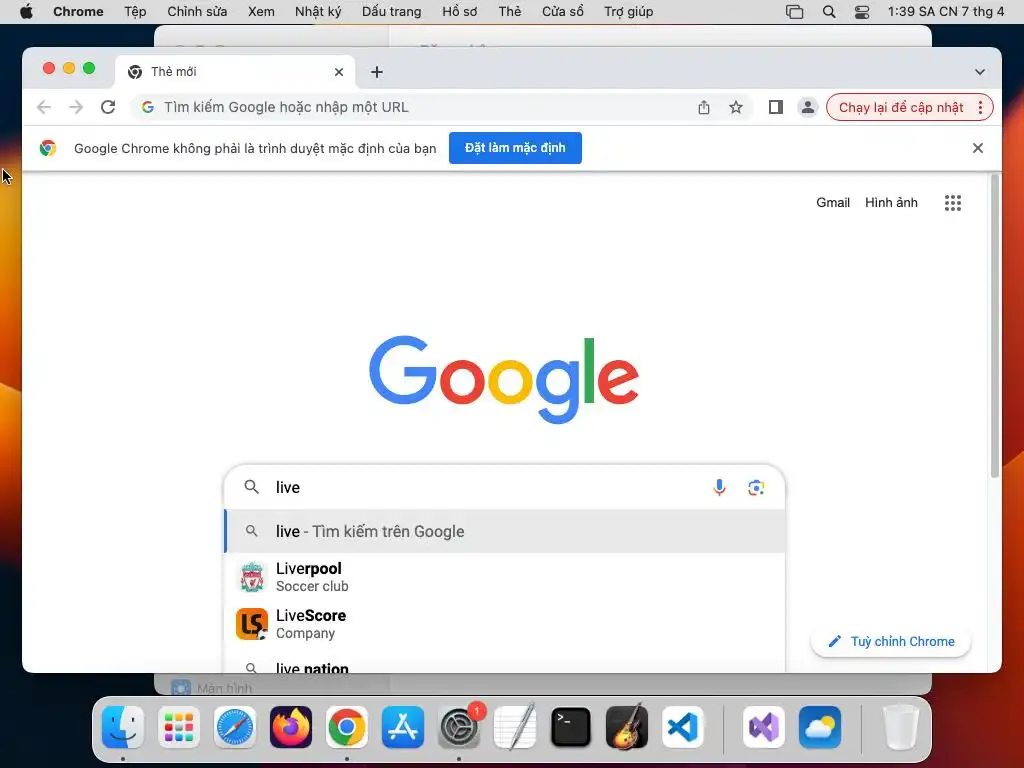1024x768 pixels.
Task: Click the back navigation arrow
Action: coord(44,107)
